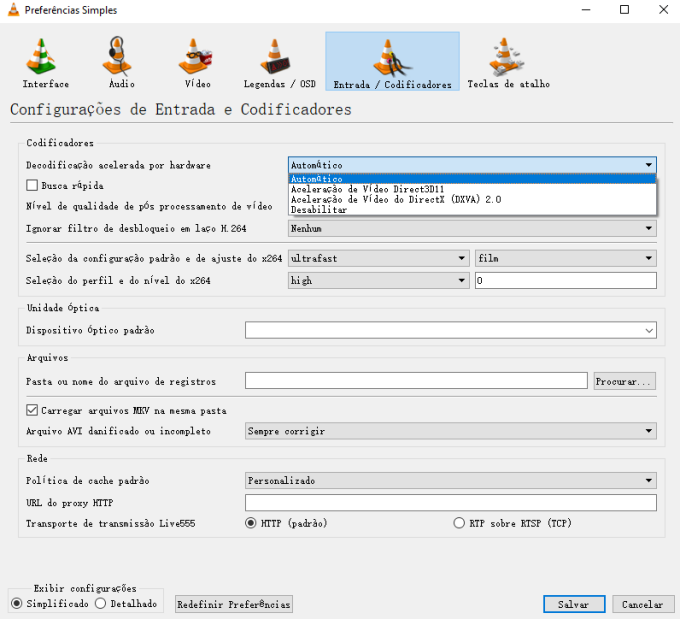This screenshot has width=680, height=619.
Task: Click the x264 level input field
Action: click(566, 280)
